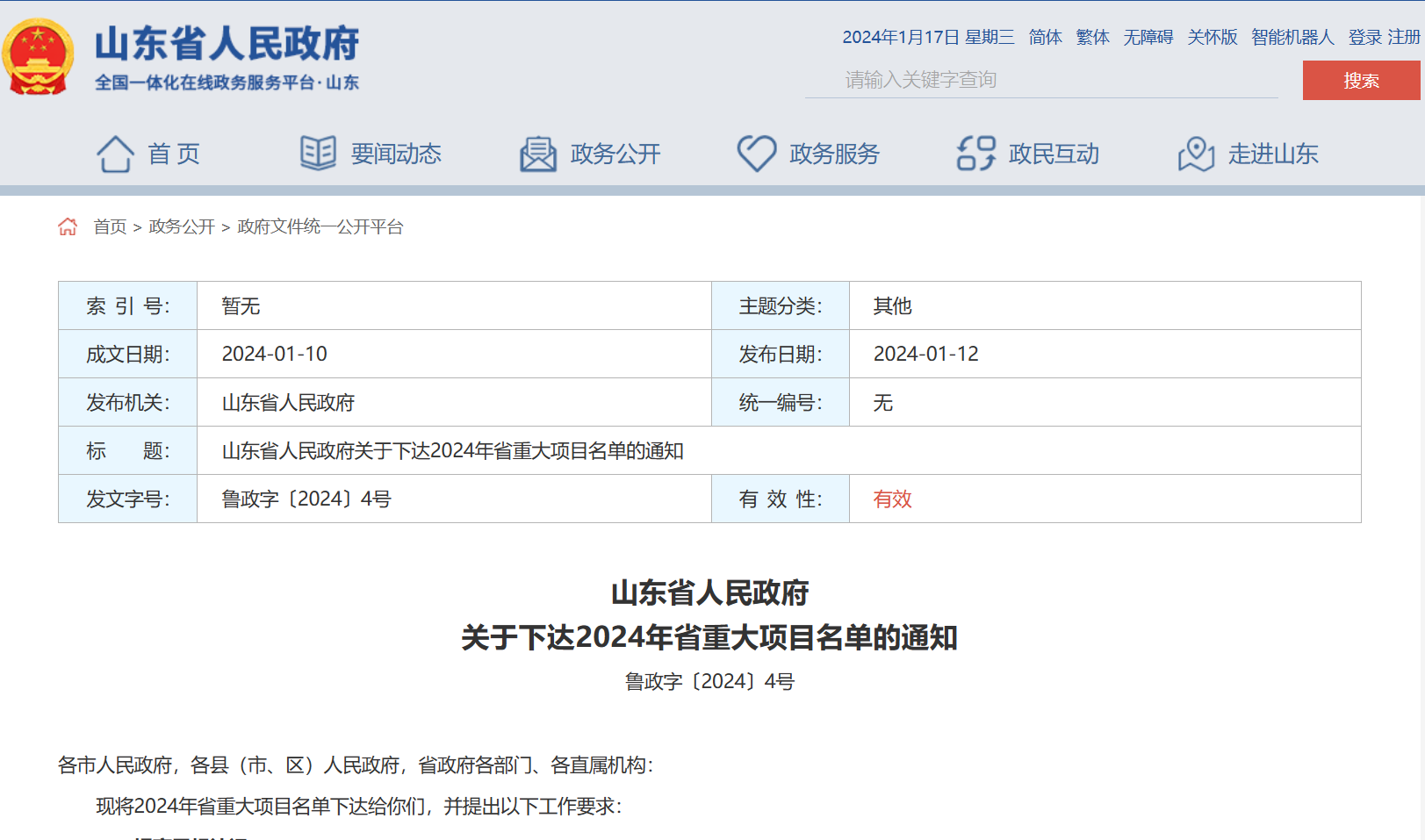This screenshot has width=1425, height=840.
Task: Switch display to 简体 simplified Chinese
Action: coord(1044,38)
